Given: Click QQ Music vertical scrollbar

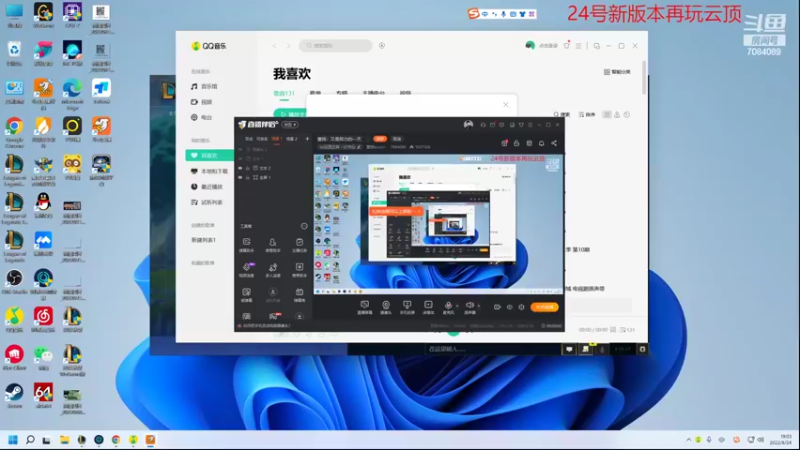Looking at the screenshot, I should [x=644, y=78].
